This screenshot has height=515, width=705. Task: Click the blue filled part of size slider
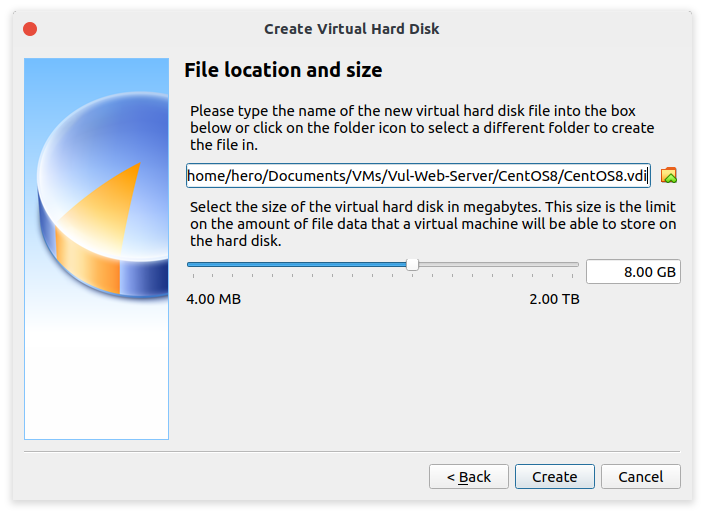point(297,264)
